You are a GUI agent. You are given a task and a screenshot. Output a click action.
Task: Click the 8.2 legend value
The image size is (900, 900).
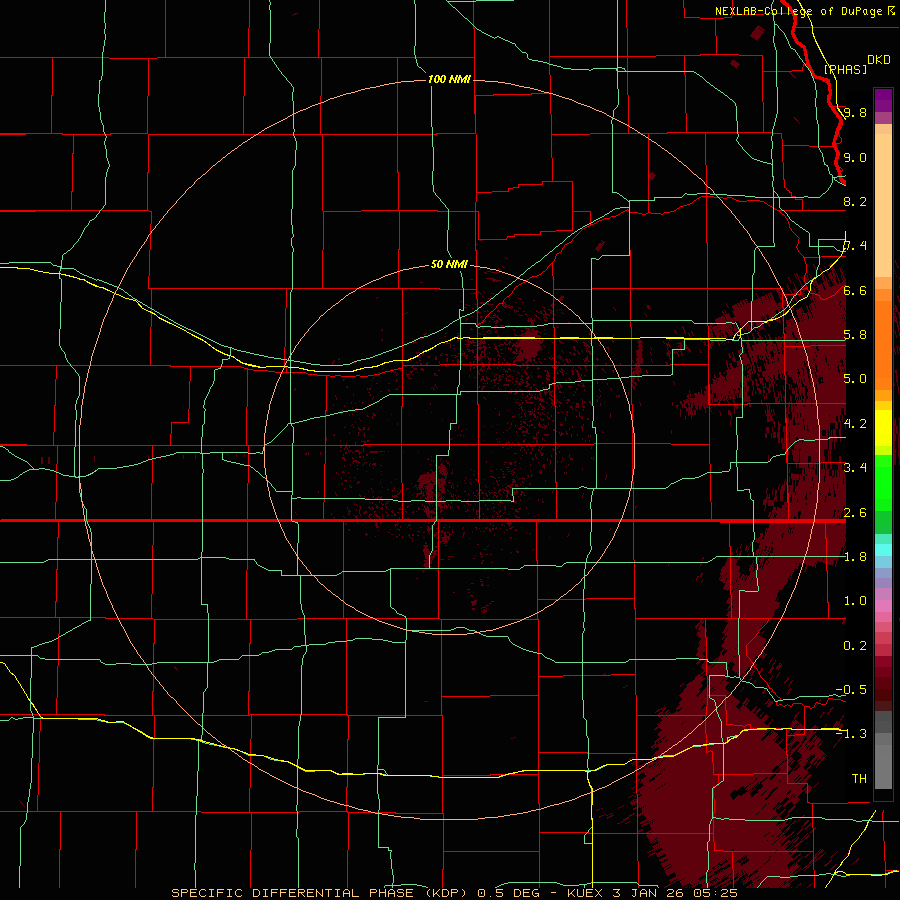click(x=855, y=201)
